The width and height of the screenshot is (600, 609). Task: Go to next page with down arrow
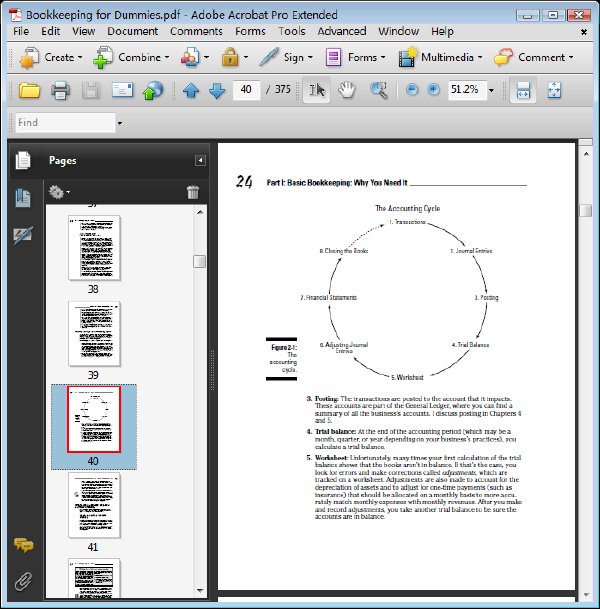(x=217, y=90)
